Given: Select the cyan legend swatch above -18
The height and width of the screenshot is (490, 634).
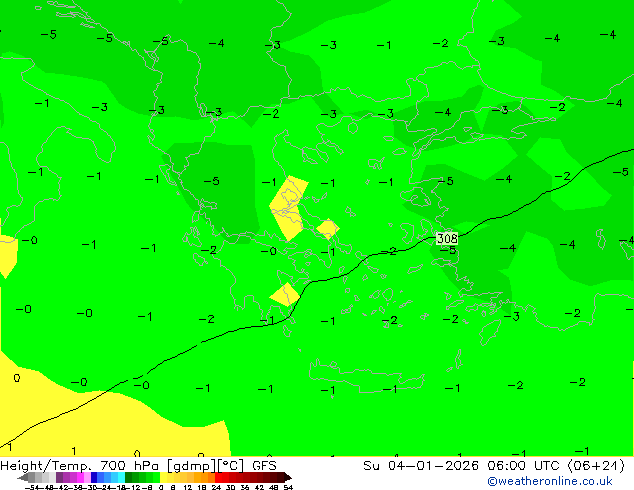Looking at the screenshot, I should tap(121, 477).
